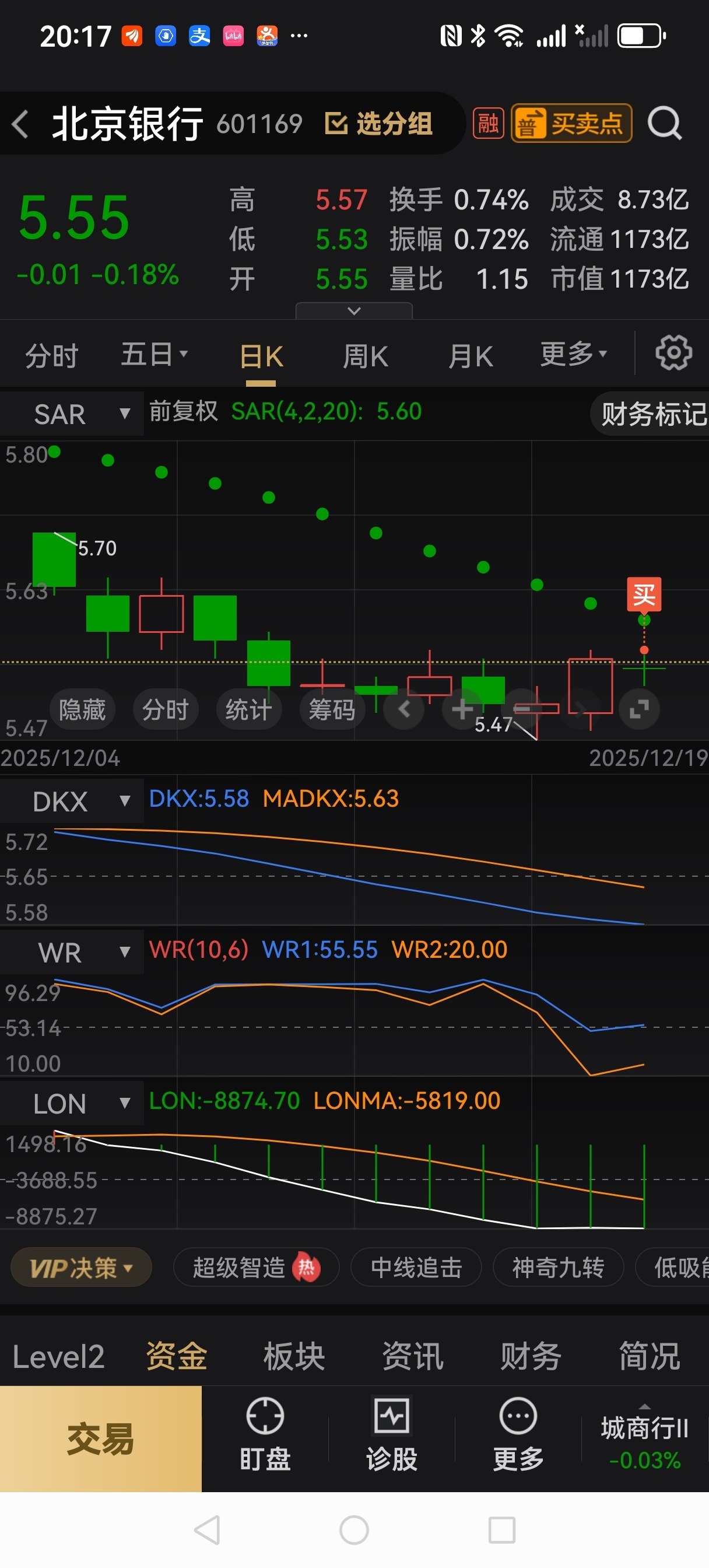Expand 城商行II sector index panel
The height and width of the screenshot is (1568, 709).
coord(644,1438)
